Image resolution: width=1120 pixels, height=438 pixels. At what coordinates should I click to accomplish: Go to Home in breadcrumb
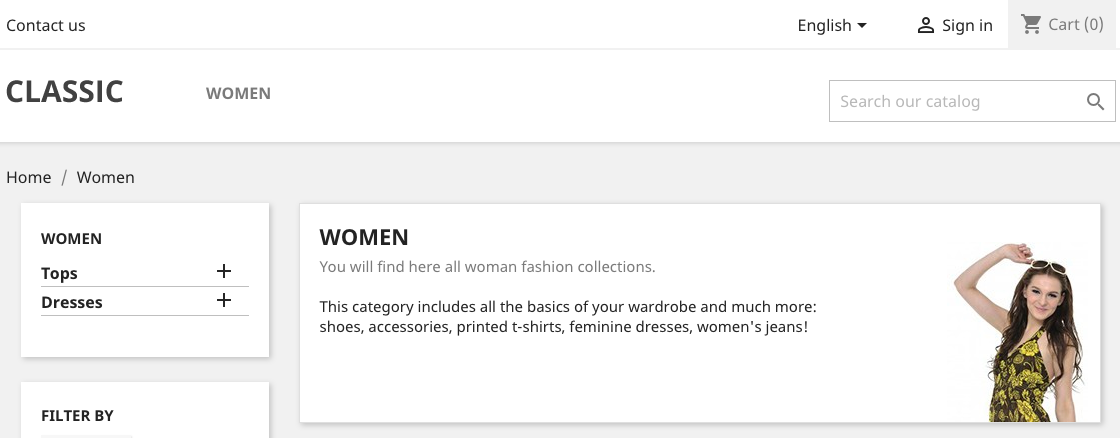(x=29, y=177)
